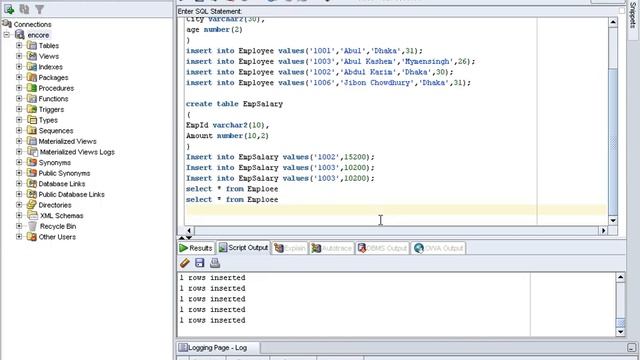Open the DBMS Output tab
Image resolution: width=640 pixels, height=360 pixels.
382,248
